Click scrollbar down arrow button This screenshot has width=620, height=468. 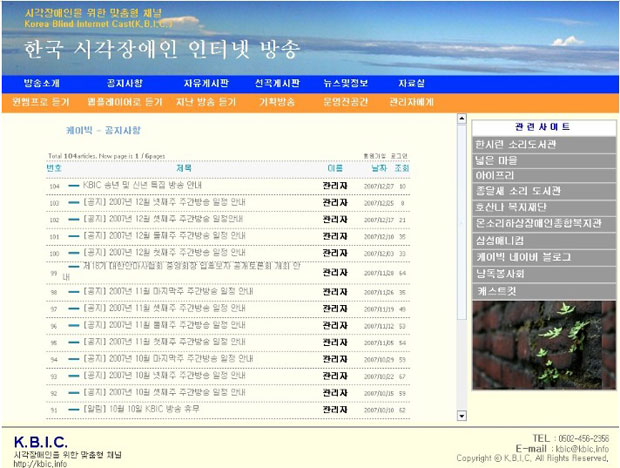tap(461, 414)
